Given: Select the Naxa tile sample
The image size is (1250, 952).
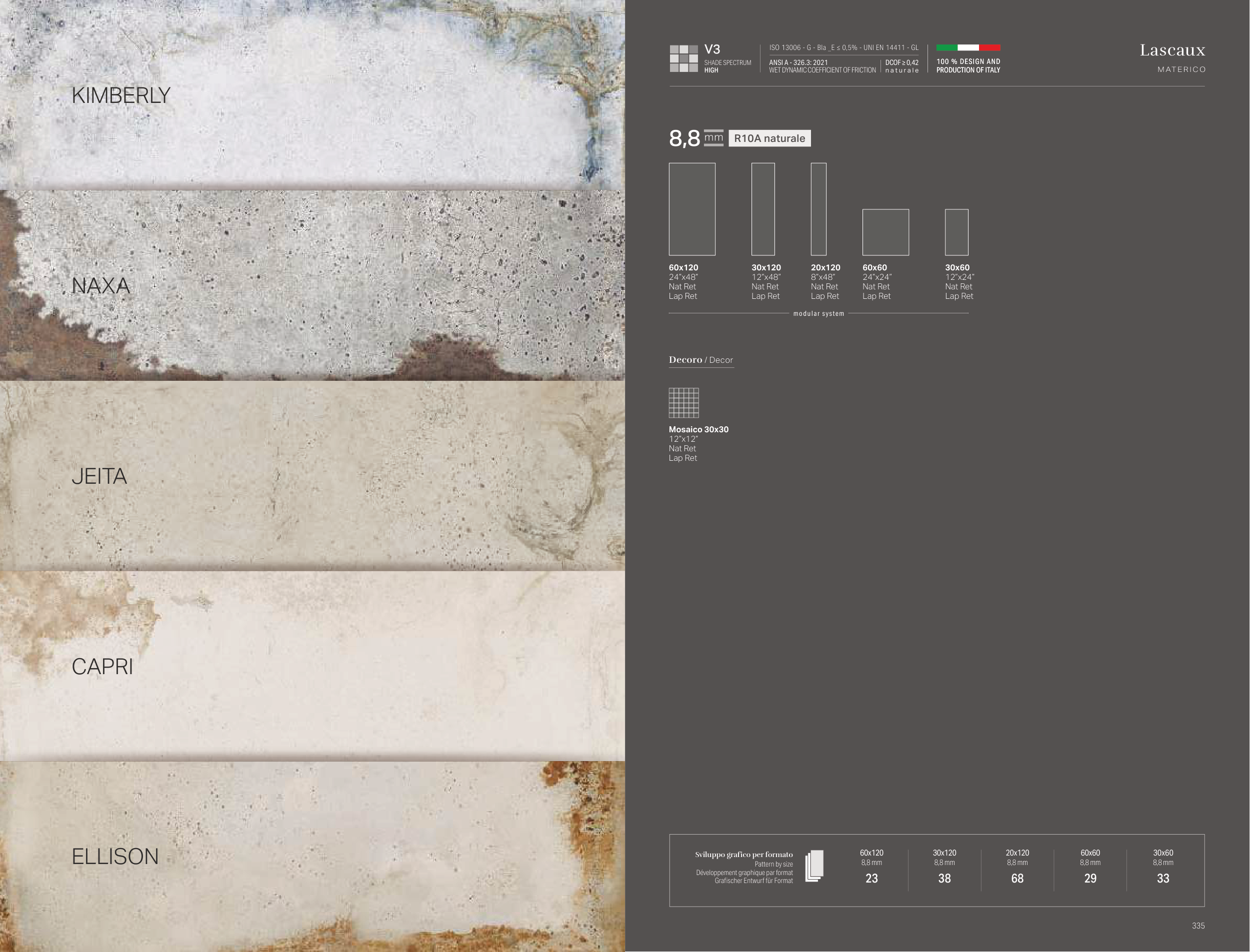Looking at the screenshot, I should coord(312,285).
